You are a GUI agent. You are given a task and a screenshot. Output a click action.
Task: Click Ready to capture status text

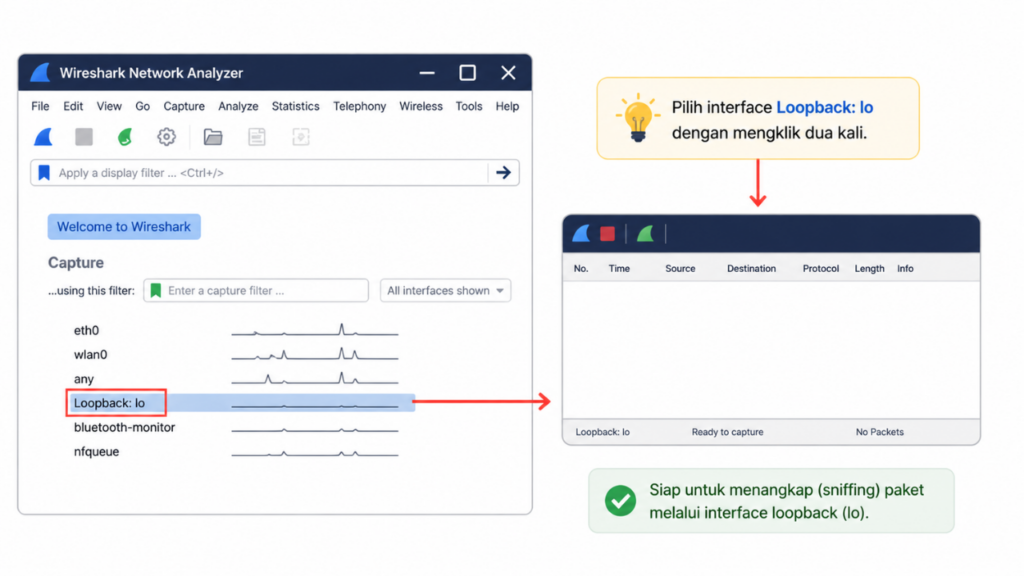tap(728, 432)
